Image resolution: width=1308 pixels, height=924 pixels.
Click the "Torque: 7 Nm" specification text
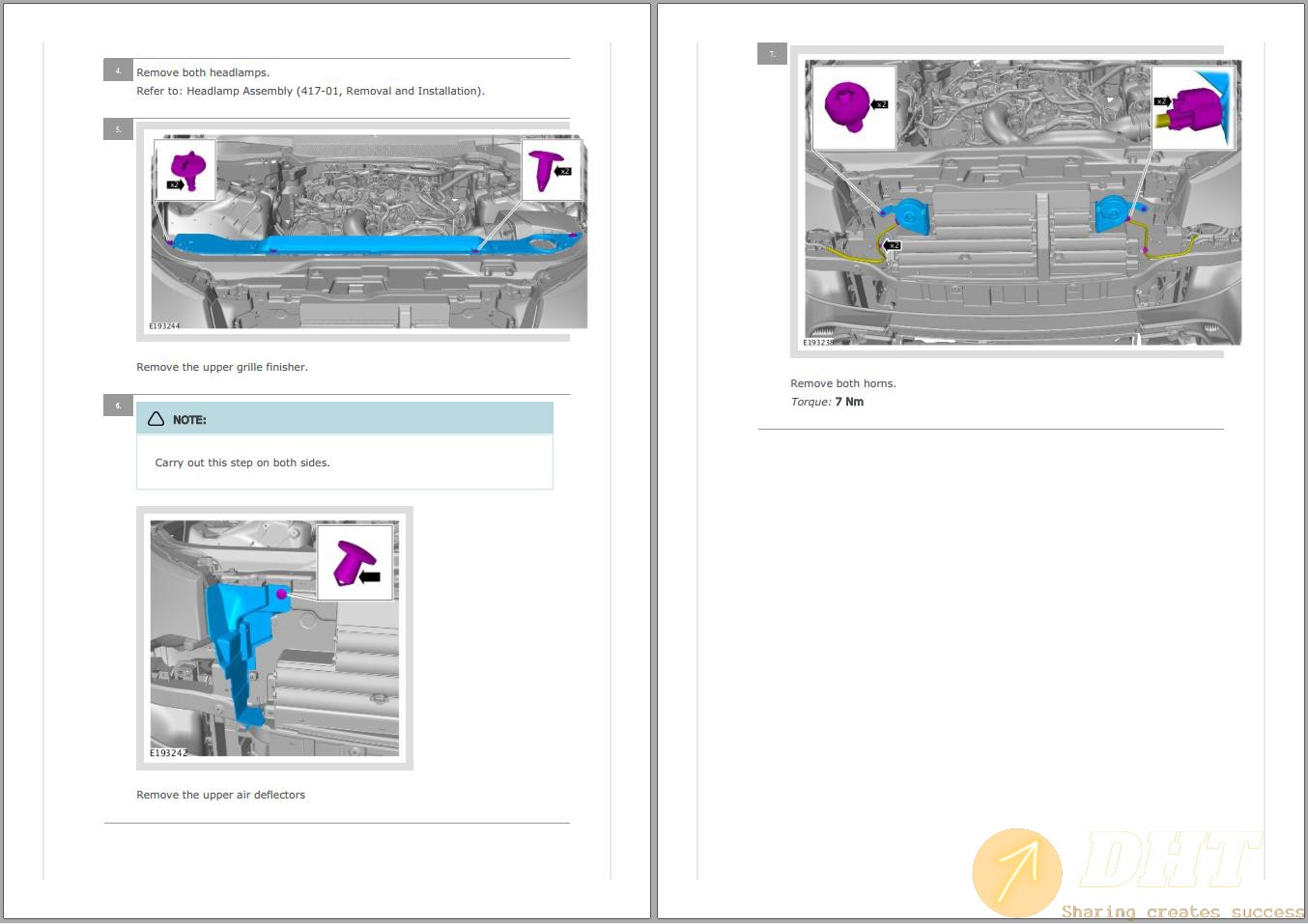(827, 402)
